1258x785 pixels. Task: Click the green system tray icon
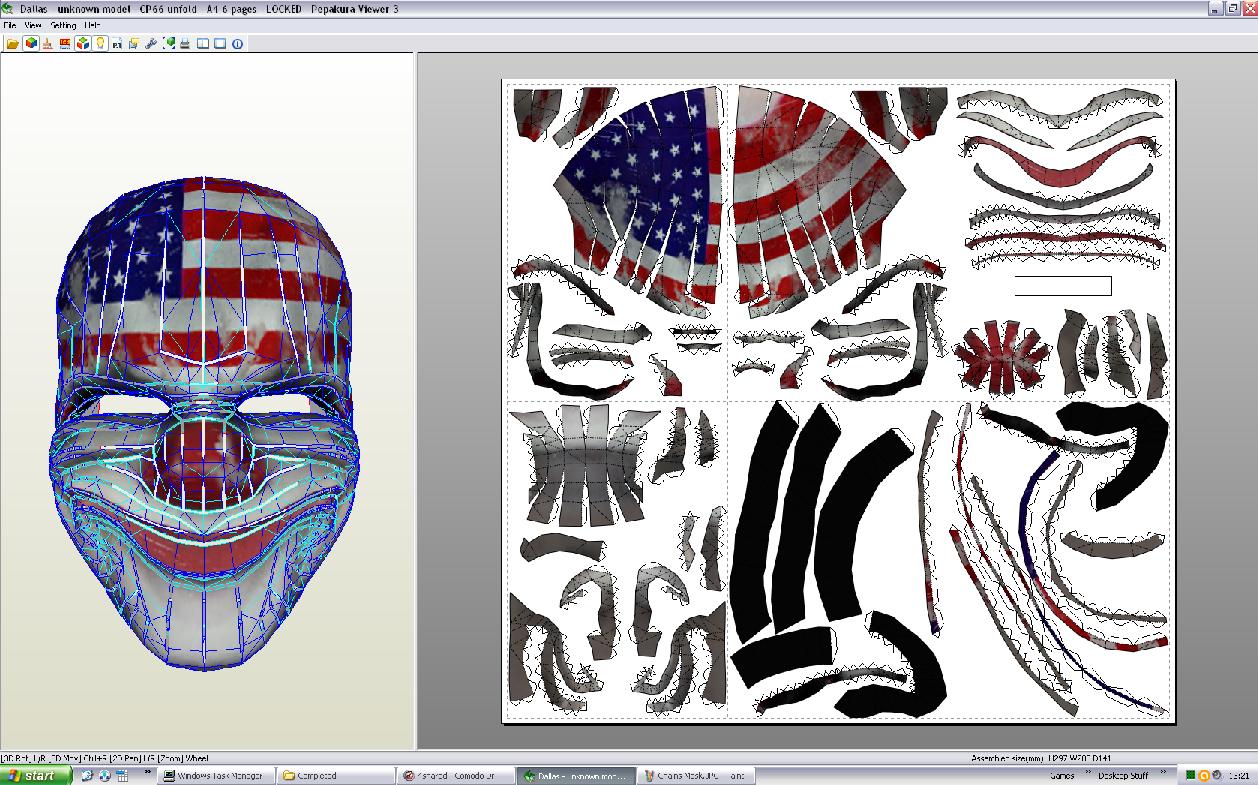(x=1190, y=775)
